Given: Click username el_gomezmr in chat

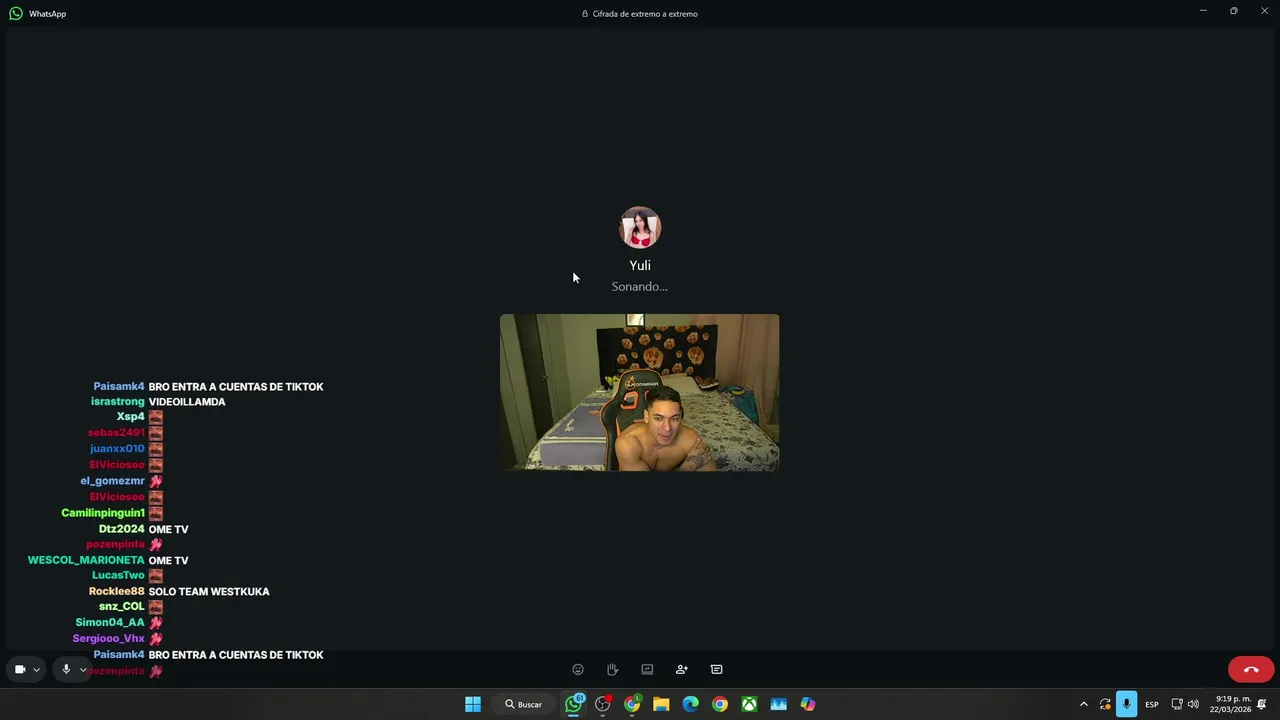Looking at the screenshot, I should tap(113, 481).
